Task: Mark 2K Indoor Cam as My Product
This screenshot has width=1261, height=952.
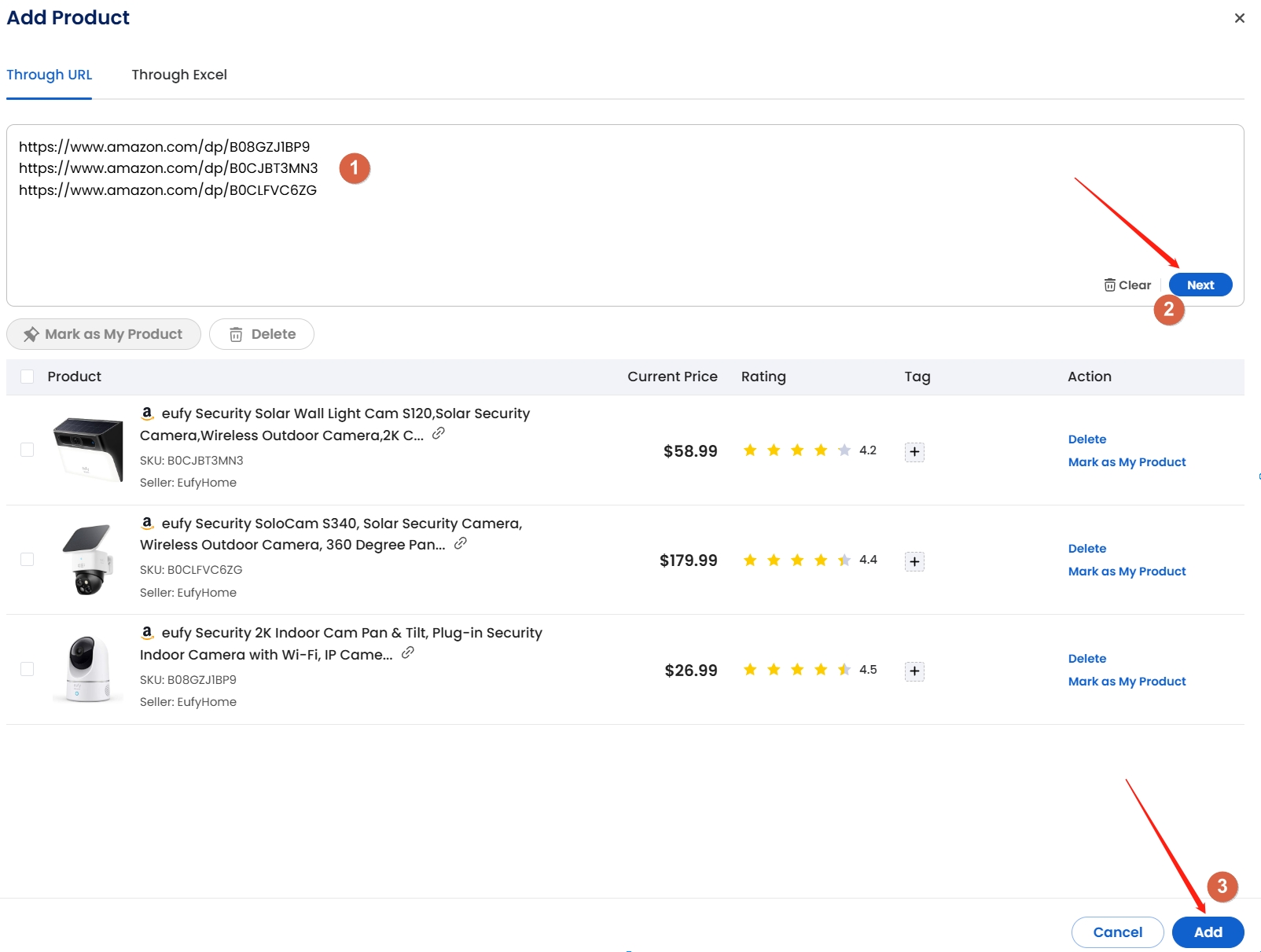Action: pyautogui.click(x=1127, y=682)
